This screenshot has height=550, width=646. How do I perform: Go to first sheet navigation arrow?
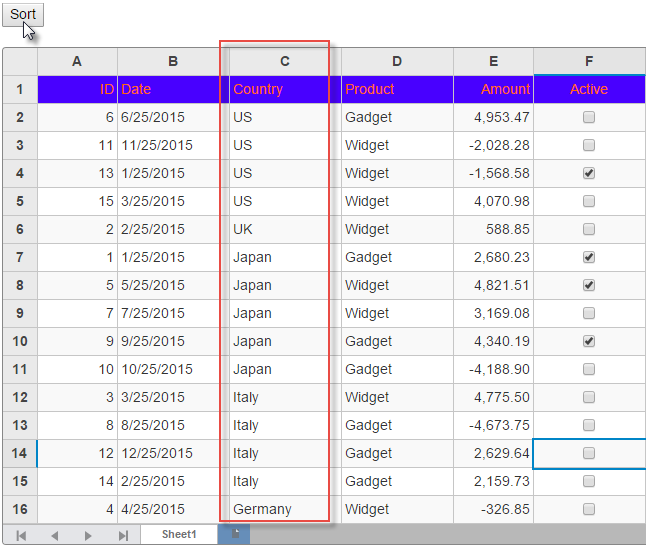[21, 536]
